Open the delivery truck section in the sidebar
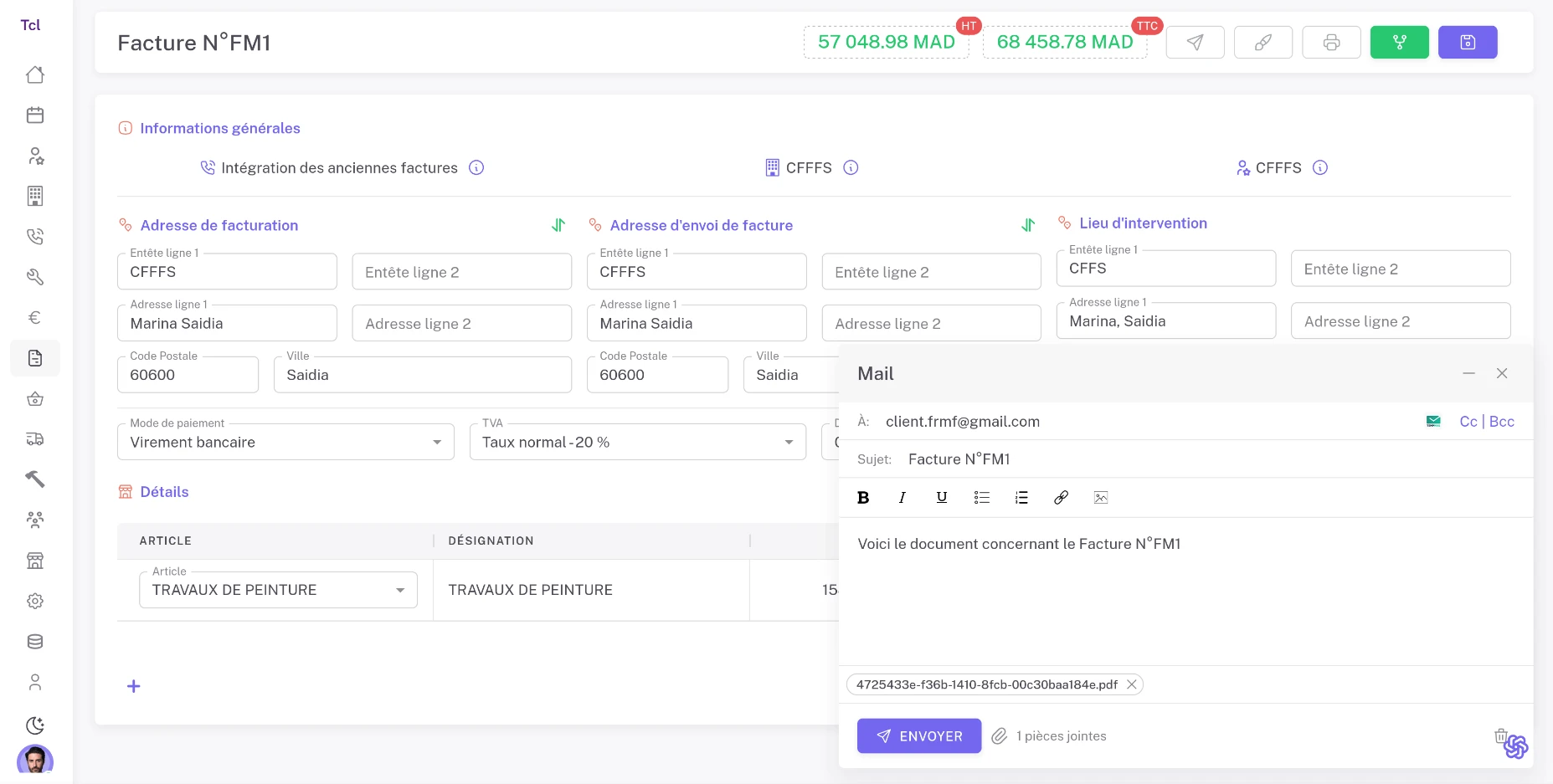The height and width of the screenshot is (784, 1553). tap(35, 438)
